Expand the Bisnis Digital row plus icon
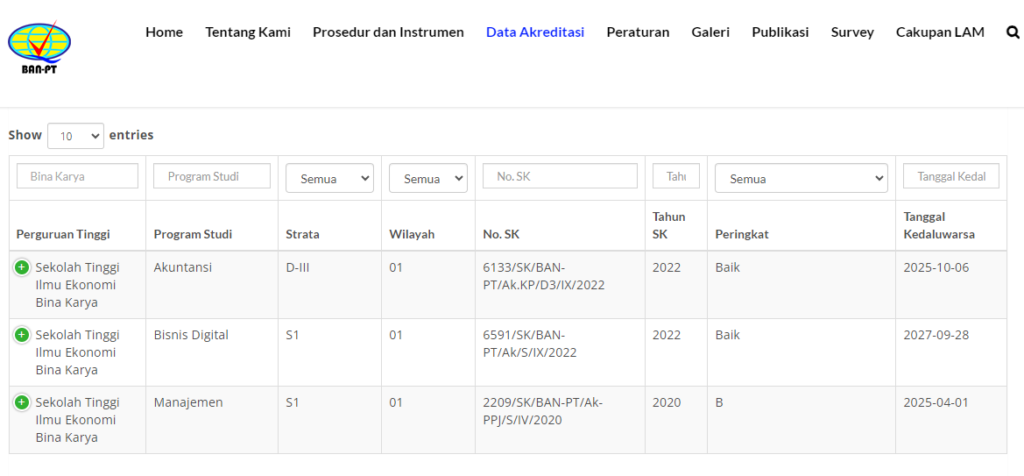The height and width of the screenshot is (476, 1024). (22, 335)
